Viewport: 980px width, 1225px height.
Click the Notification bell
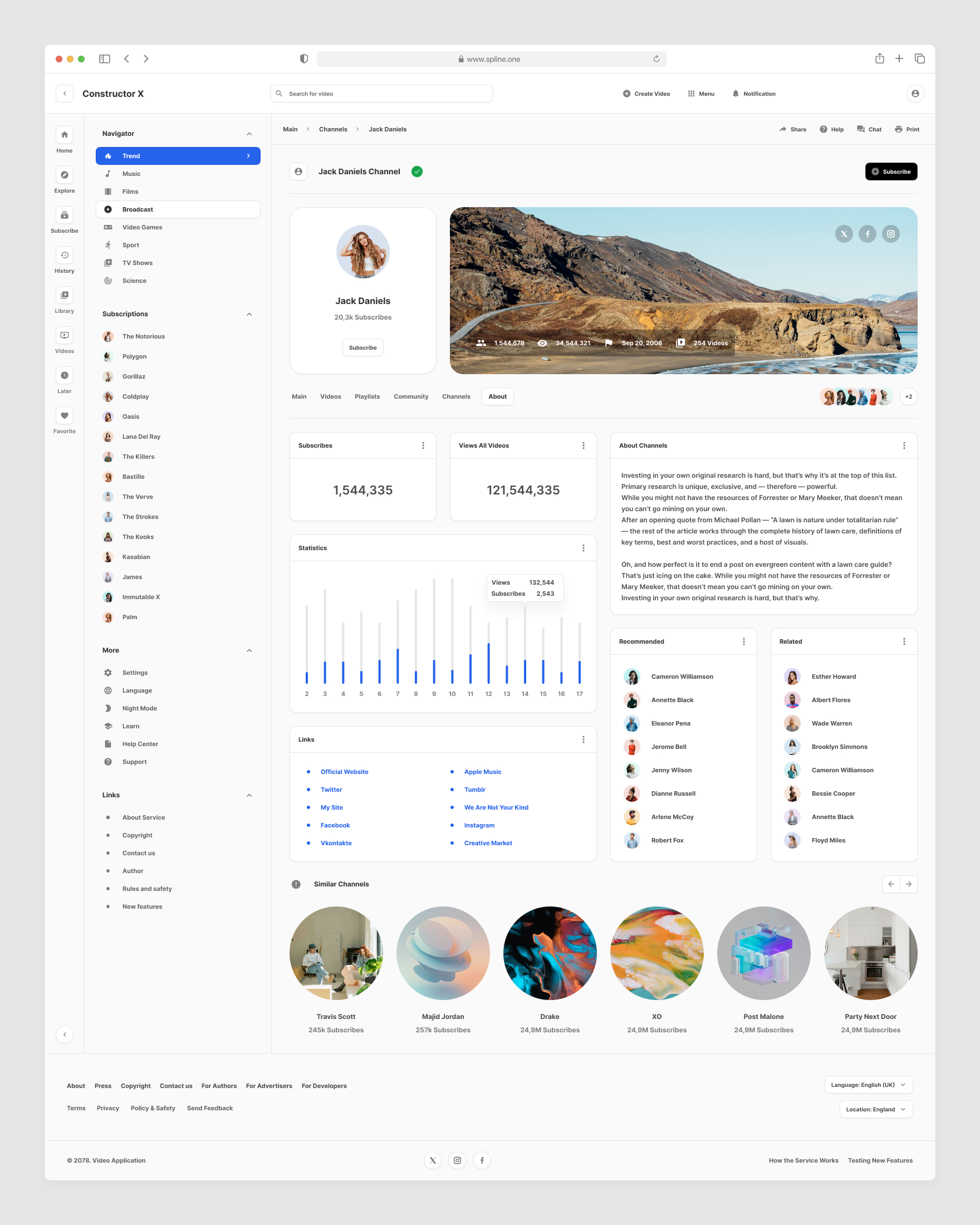[736, 94]
